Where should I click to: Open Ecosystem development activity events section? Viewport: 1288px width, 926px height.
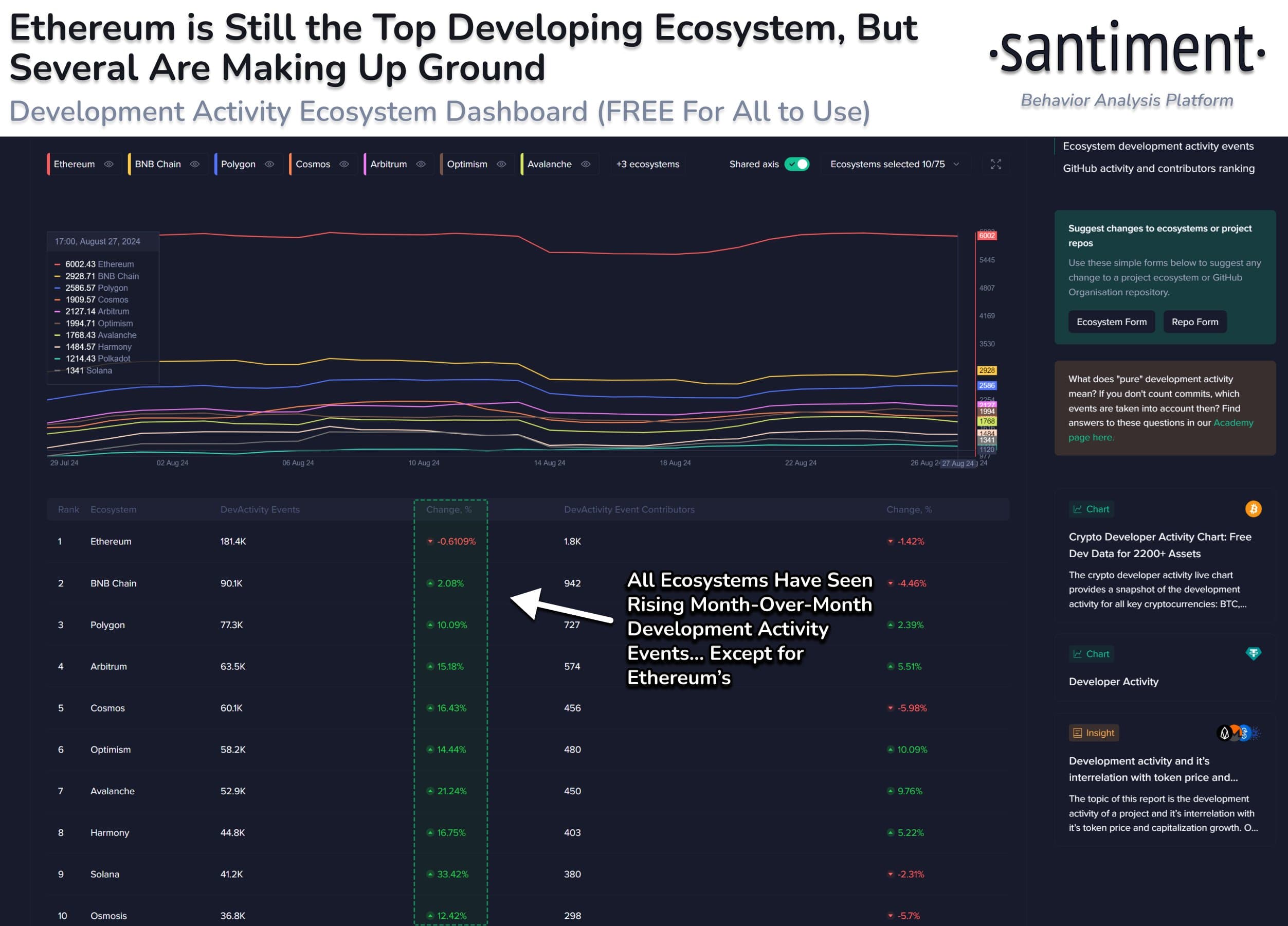tap(1158, 146)
